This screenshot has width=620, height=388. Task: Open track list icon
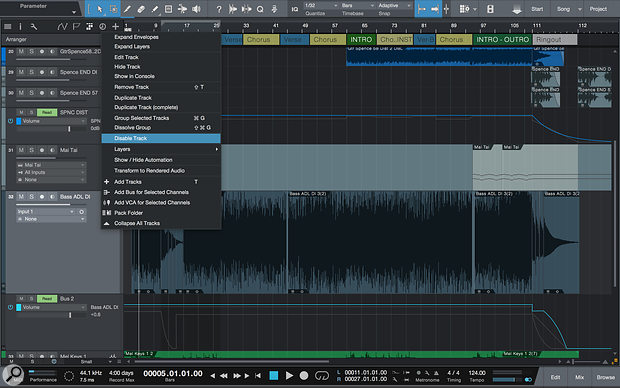click(x=8, y=26)
